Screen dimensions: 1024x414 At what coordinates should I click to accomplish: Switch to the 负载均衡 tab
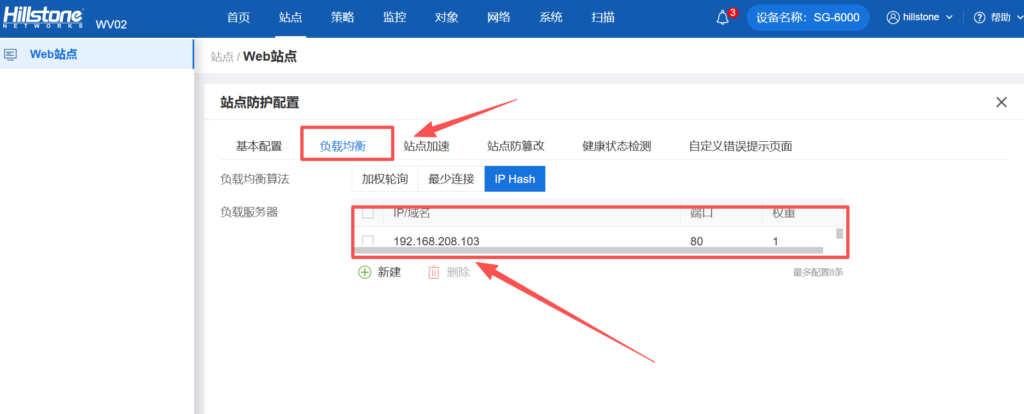coord(342,146)
